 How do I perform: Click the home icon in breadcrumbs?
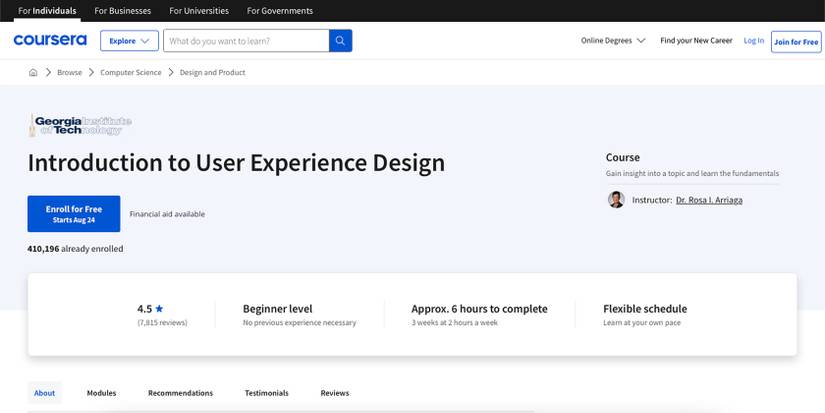click(33, 72)
